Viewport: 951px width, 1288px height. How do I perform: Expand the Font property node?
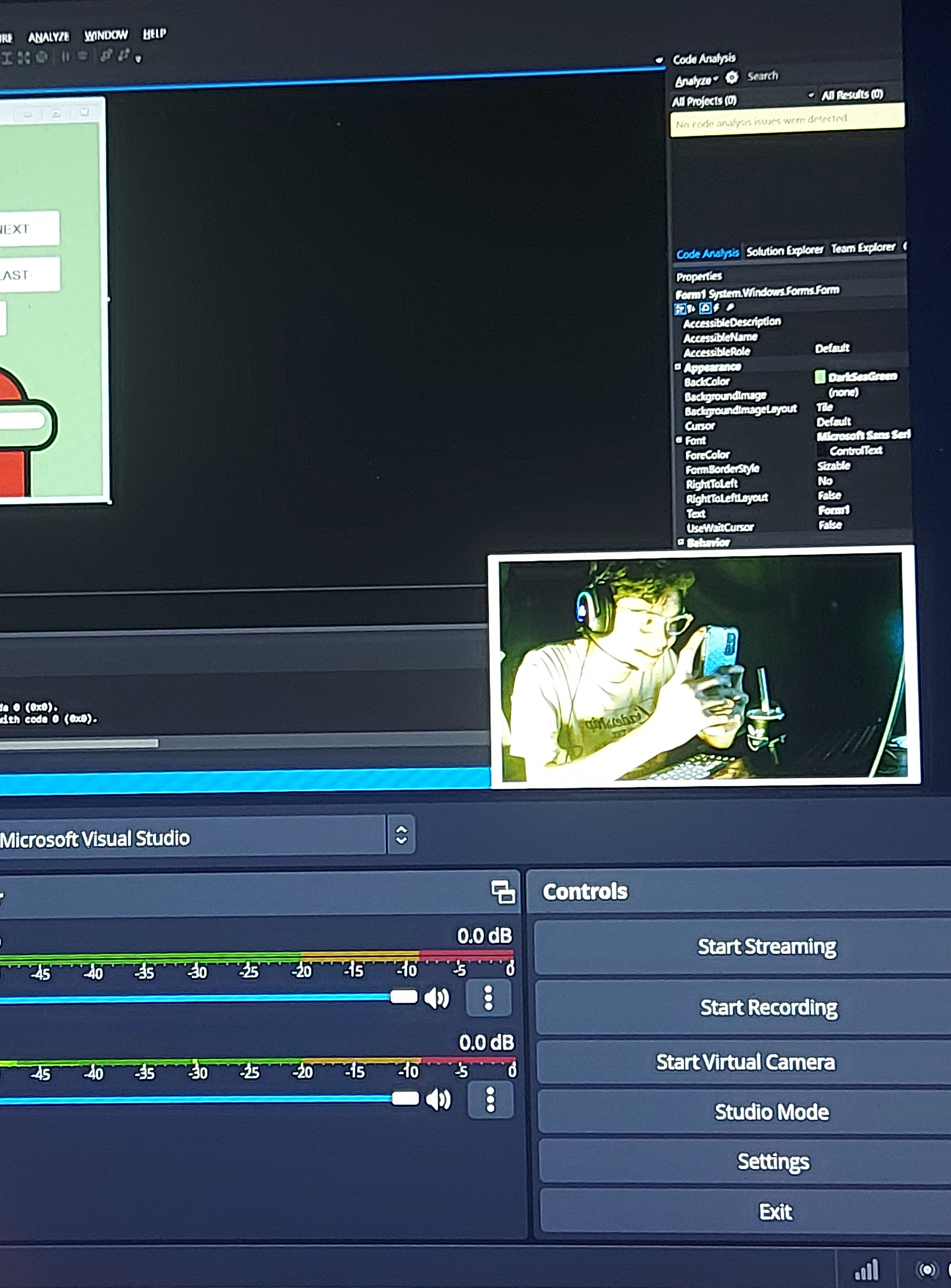[679, 440]
